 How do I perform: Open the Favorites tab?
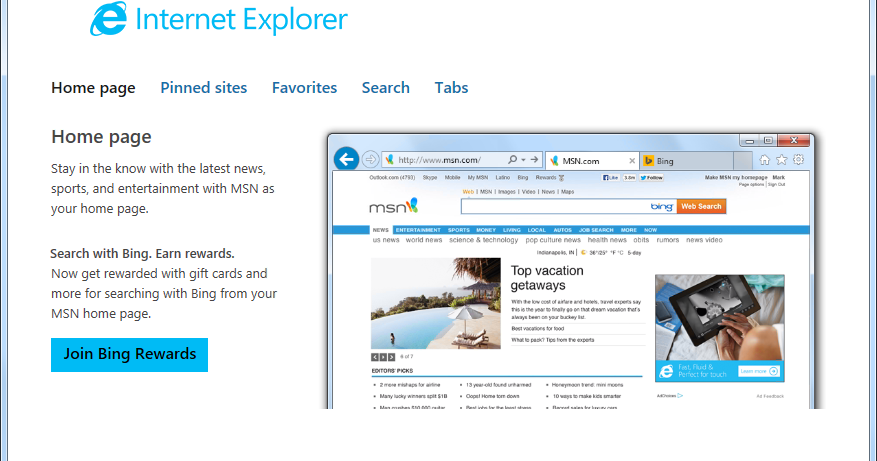(304, 88)
